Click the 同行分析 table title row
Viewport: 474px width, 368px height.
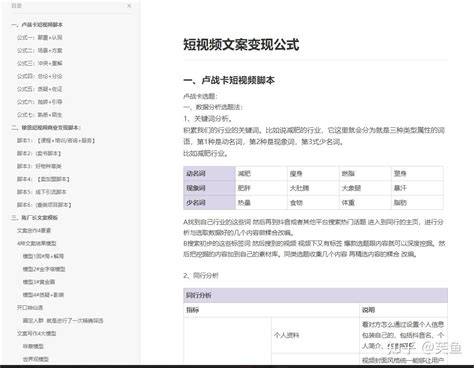coord(315,295)
